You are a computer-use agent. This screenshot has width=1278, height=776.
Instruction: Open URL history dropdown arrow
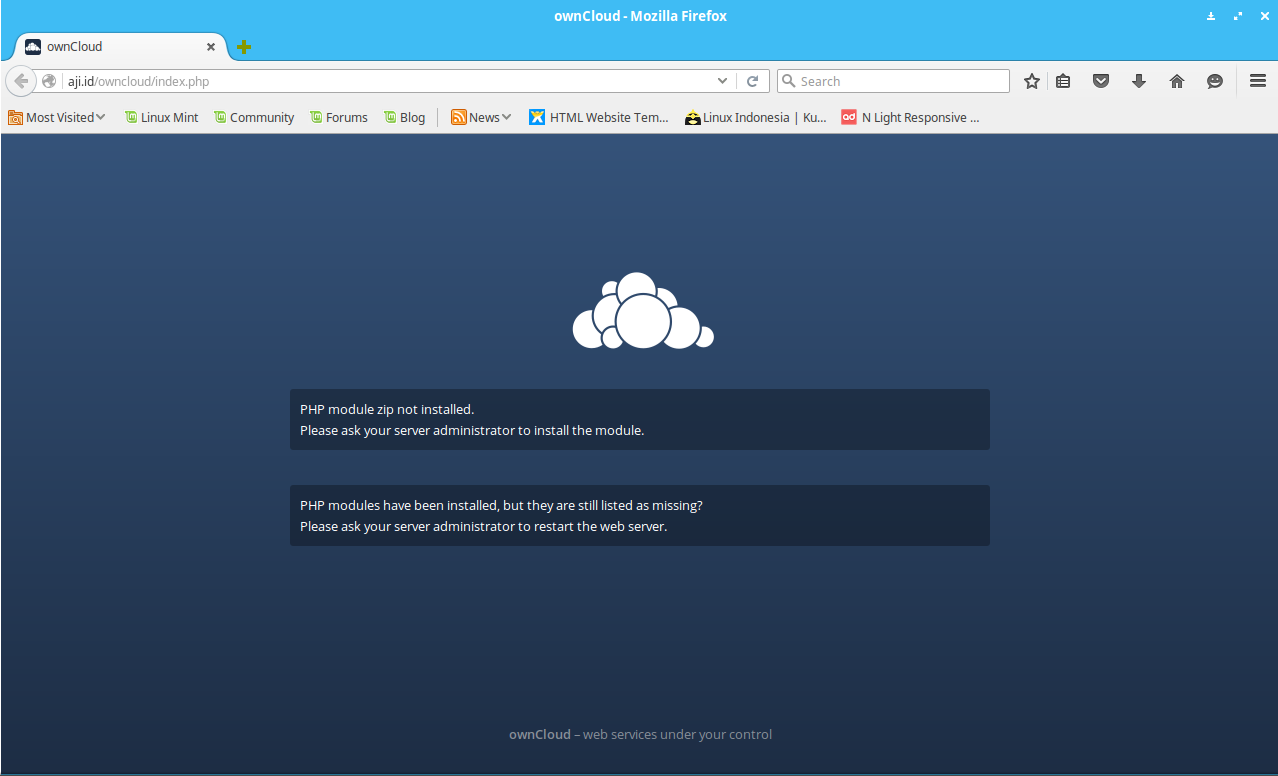click(723, 81)
